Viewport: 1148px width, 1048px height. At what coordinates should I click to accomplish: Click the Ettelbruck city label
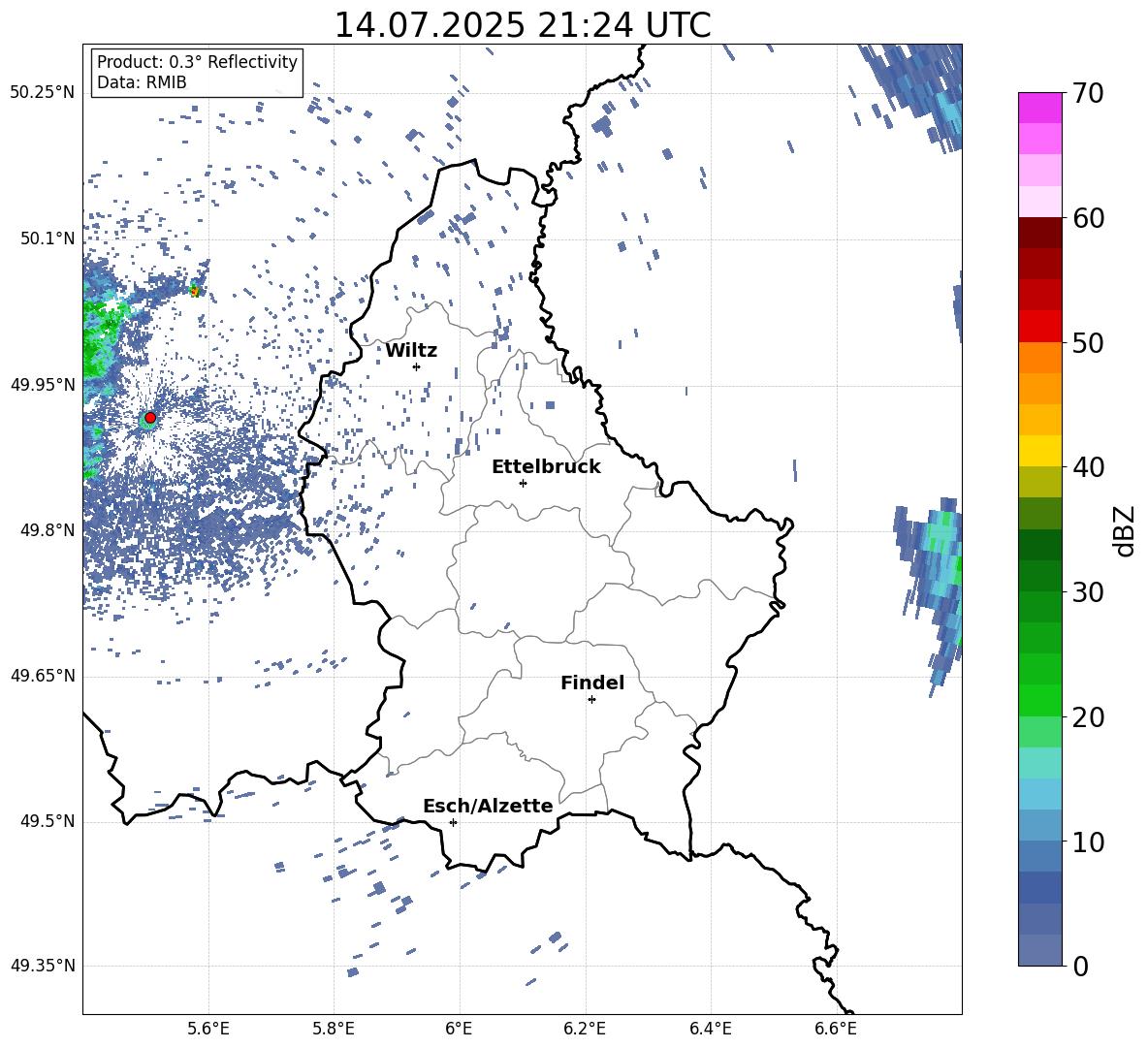click(546, 467)
